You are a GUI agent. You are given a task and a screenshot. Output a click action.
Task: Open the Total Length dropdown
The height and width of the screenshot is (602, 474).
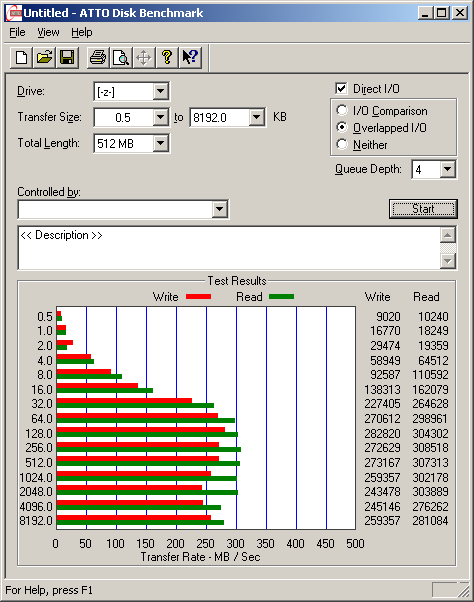pos(160,143)
